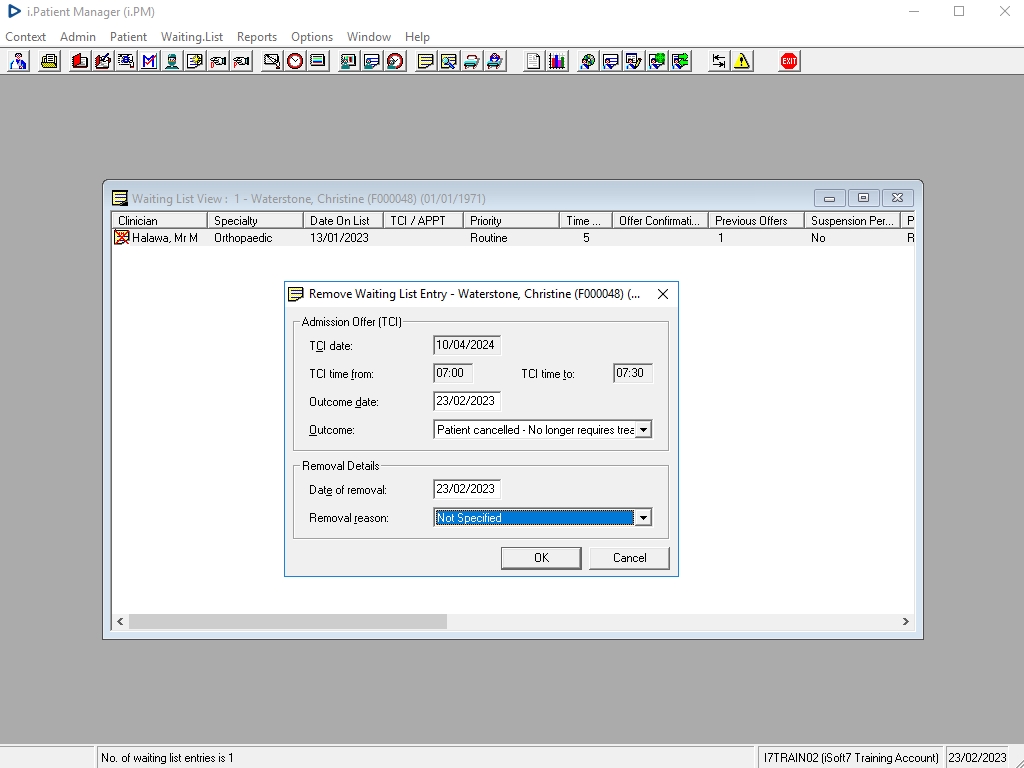This screenshot has width=1024, height=768.
Task: Open the Window menu
Action: [x=368, y=37]
